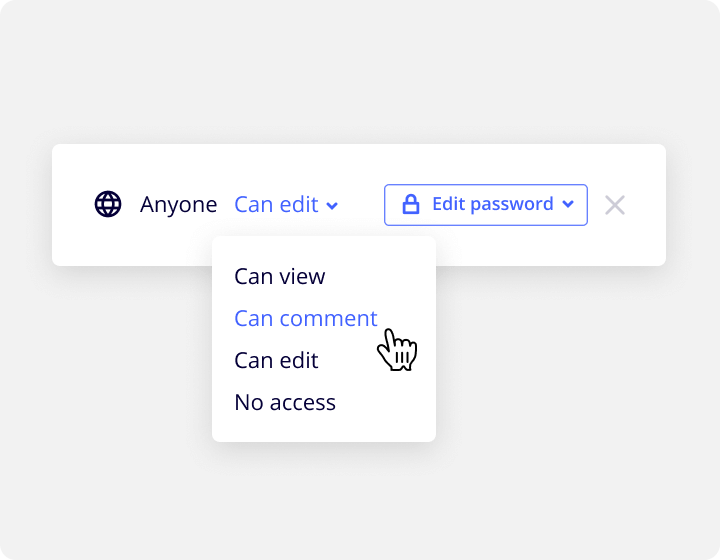This screenshot has width=720, height=560.
Task: Click the lock icon in Edit password
Action: point(411,204)
